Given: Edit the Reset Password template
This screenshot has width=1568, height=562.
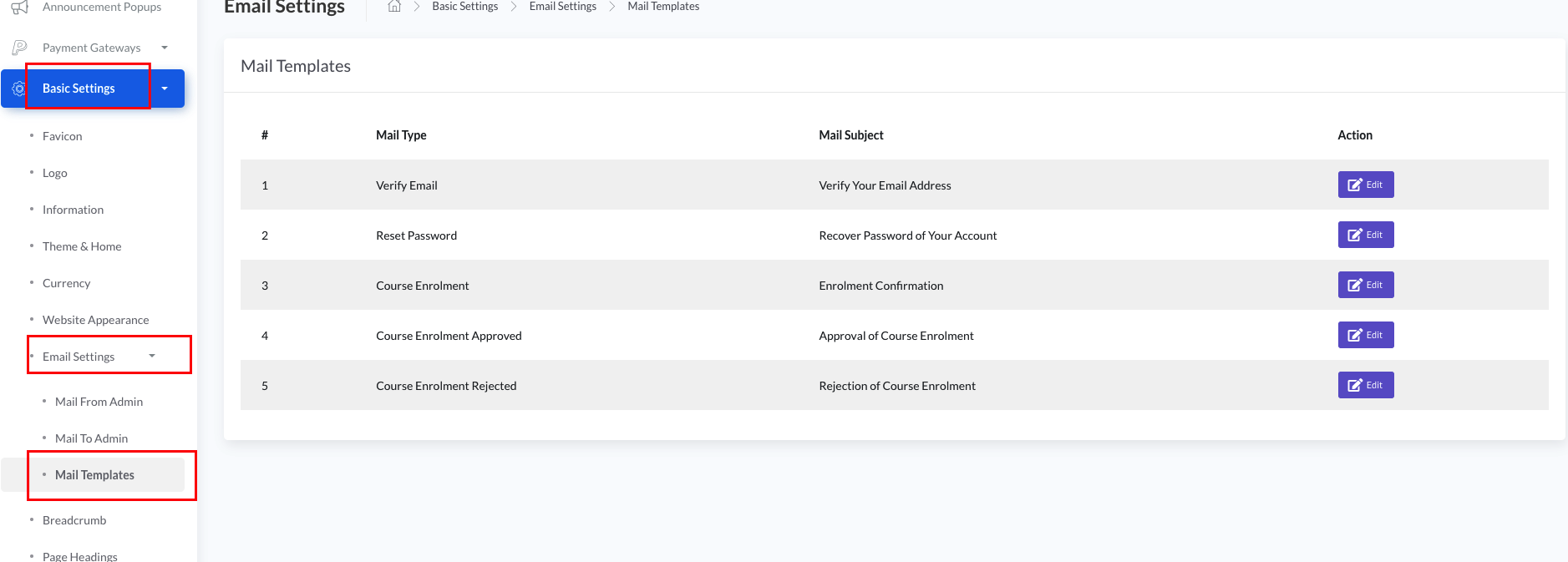Looking at the screenshot, I should pos(1365,235).
